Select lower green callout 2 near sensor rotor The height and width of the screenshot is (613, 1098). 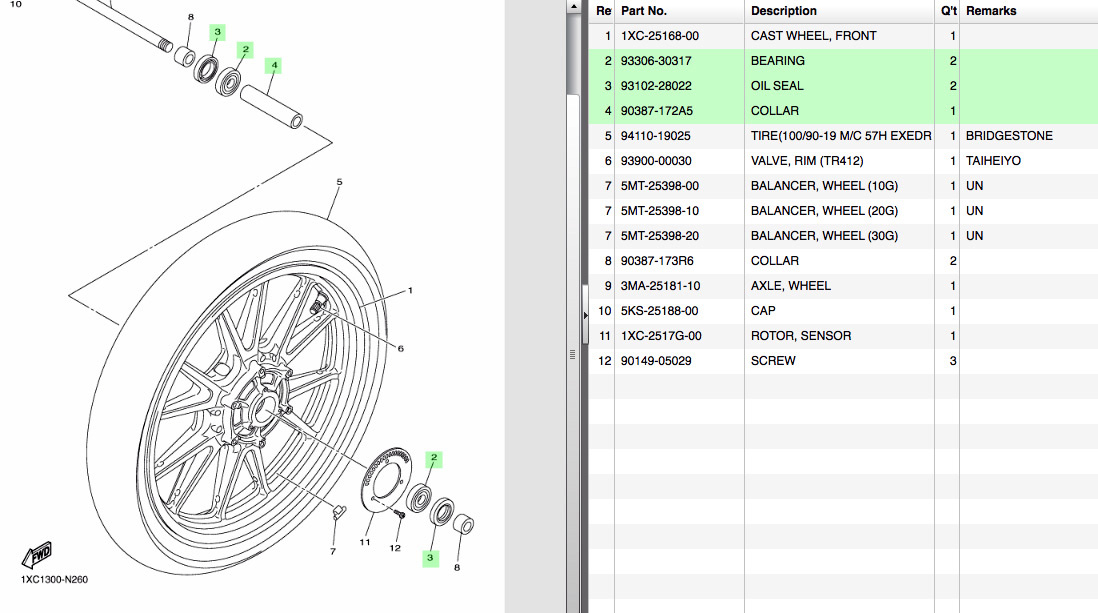click(x=433, y=459)
